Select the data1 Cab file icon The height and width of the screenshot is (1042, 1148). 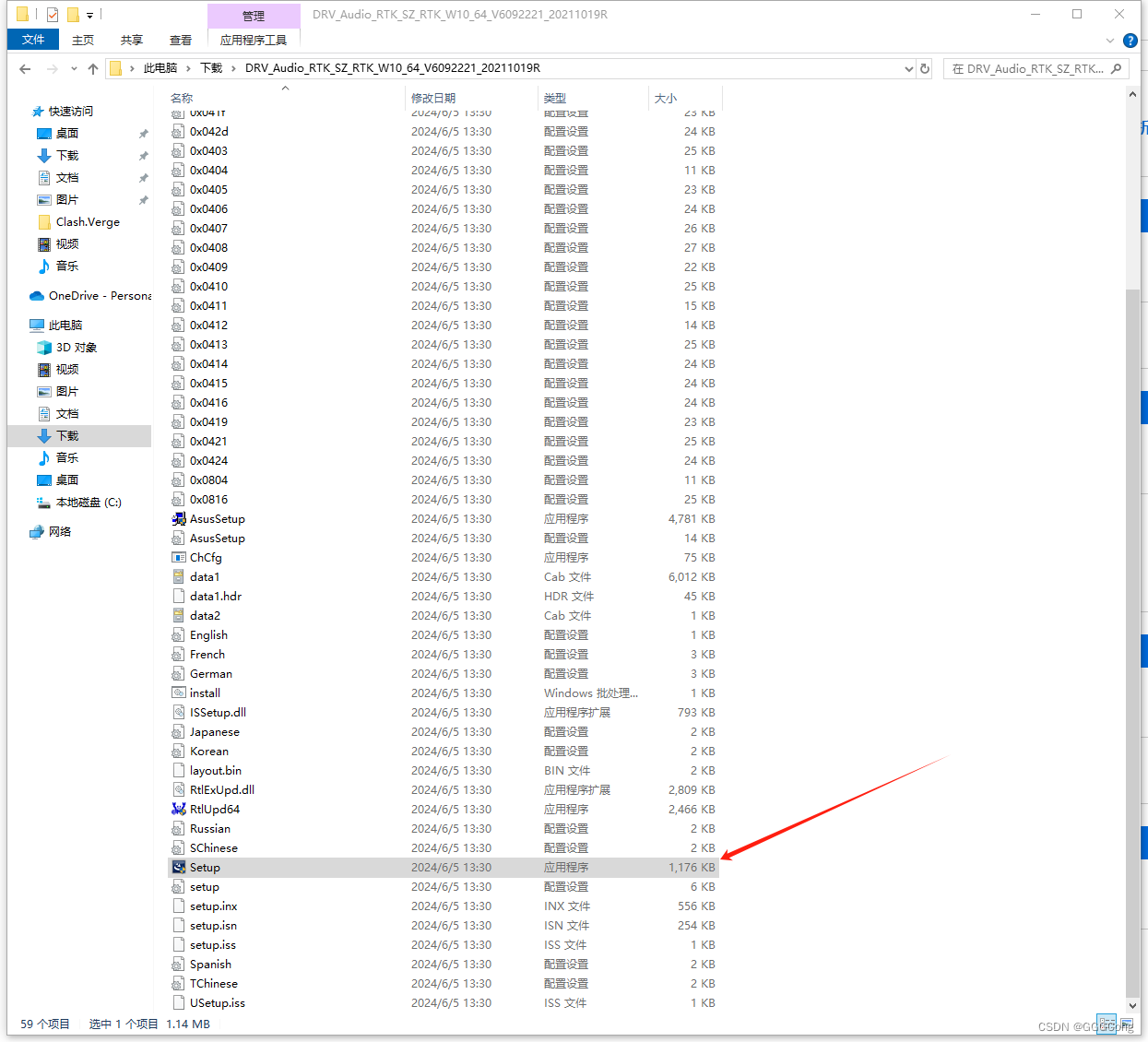coord(179,577)
